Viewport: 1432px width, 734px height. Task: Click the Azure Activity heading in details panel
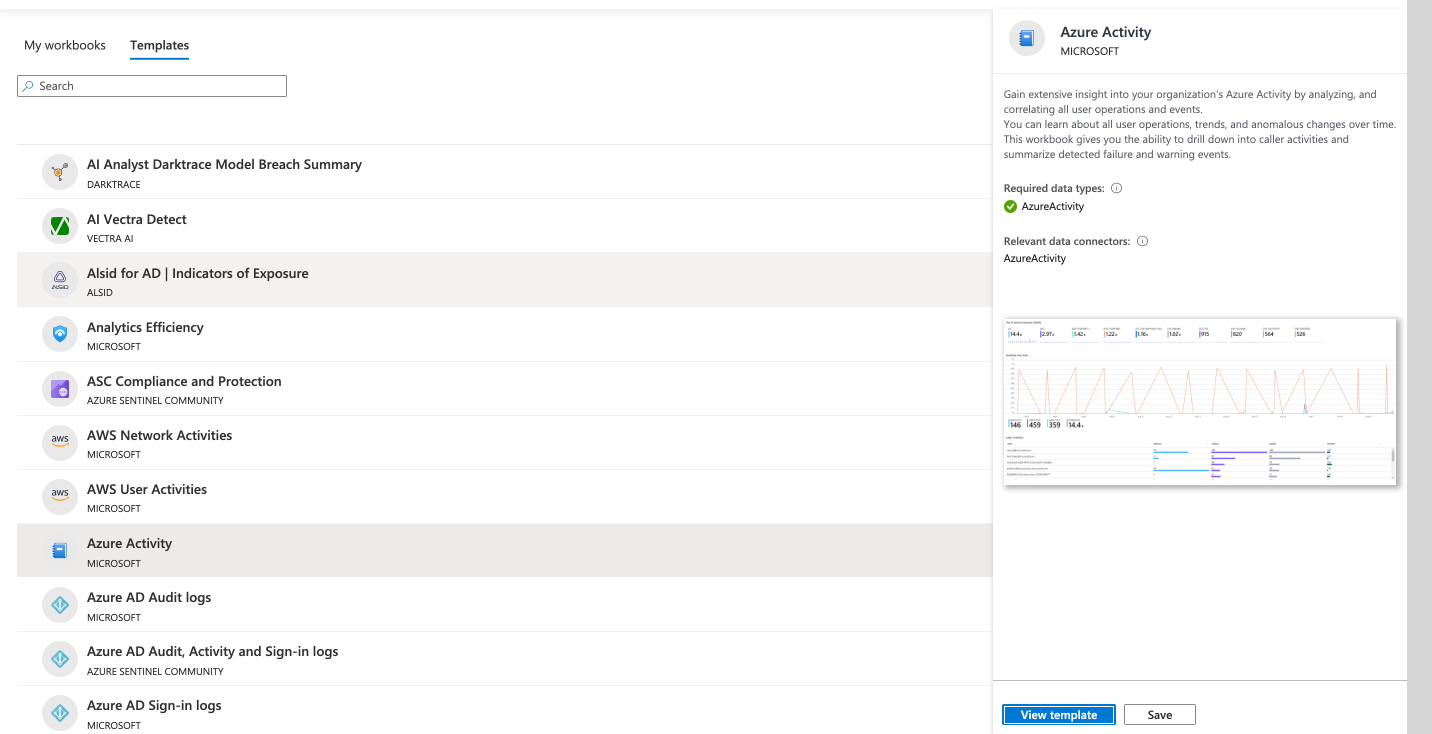pos(1106,32)
